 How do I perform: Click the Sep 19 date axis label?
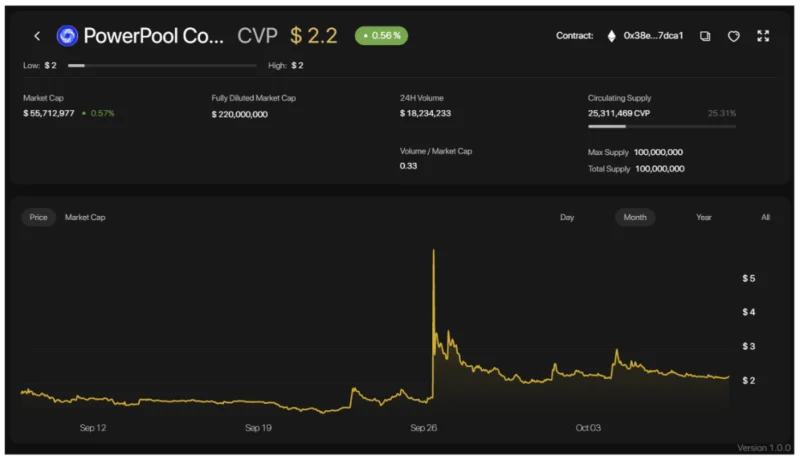pos(258,428)
